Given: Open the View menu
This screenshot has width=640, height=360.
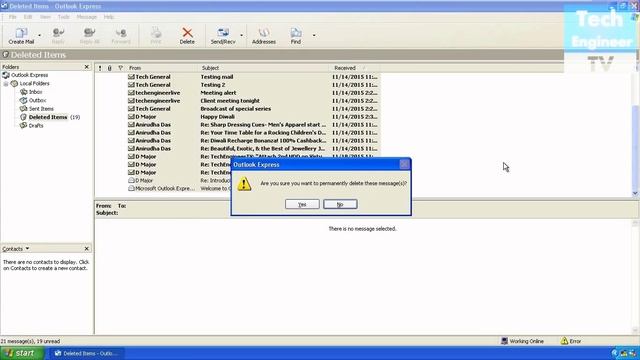Looking at the screenshot, I should (45, 17).
